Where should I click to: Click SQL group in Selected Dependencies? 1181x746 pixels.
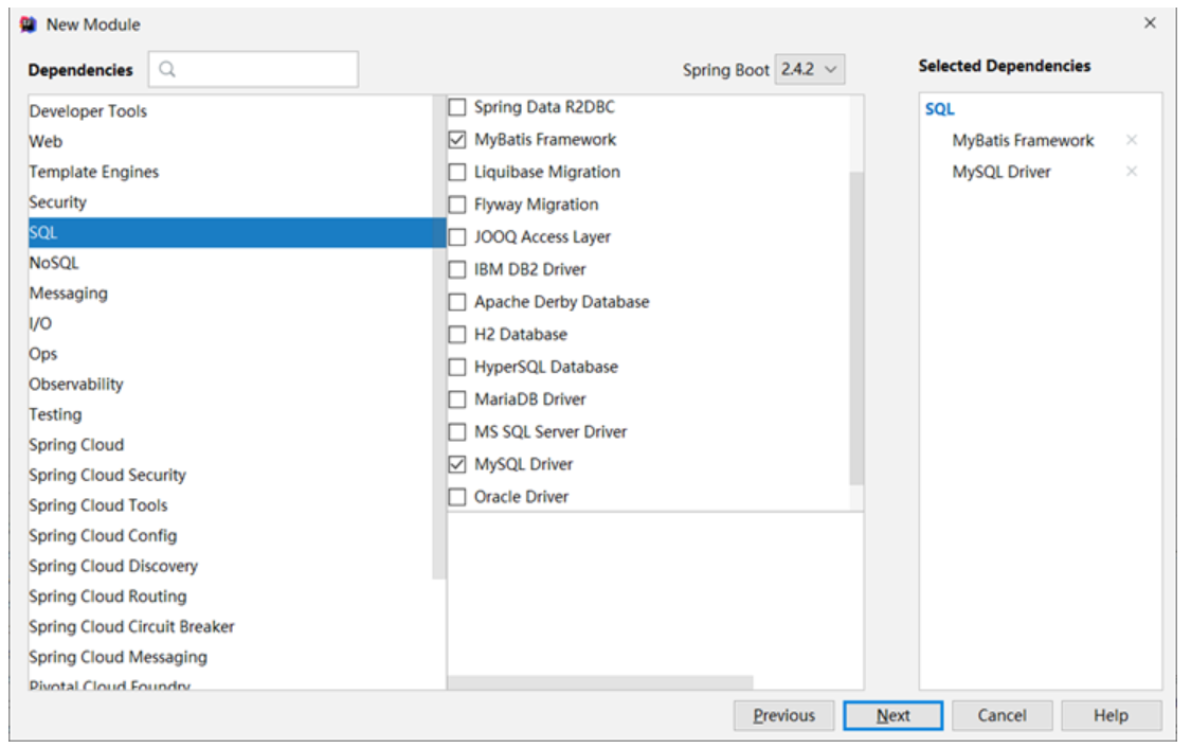(x=939, y=109)
